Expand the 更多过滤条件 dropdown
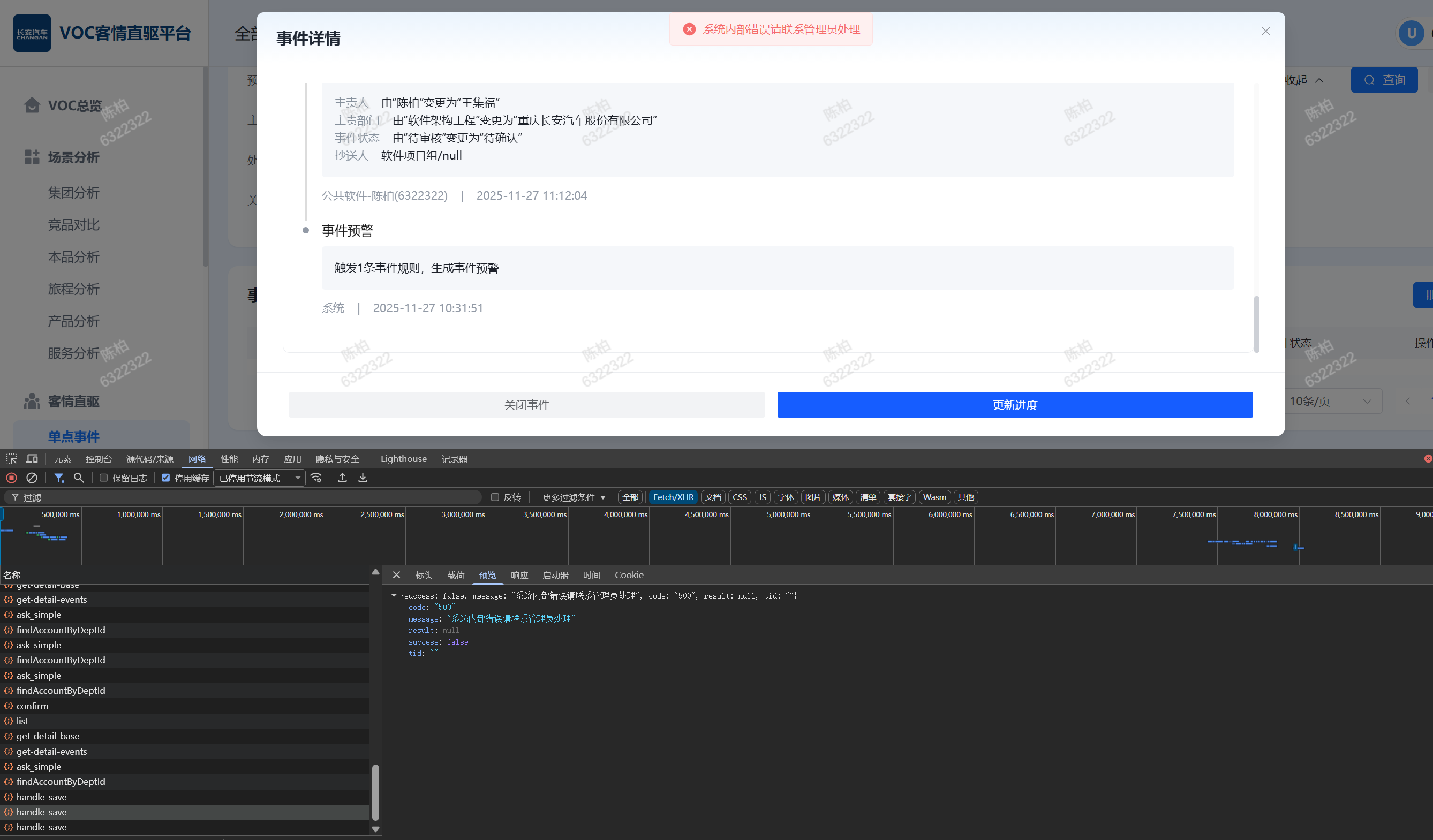The height and width of the screenshot is (840, 1433). [x=574, y=497]
